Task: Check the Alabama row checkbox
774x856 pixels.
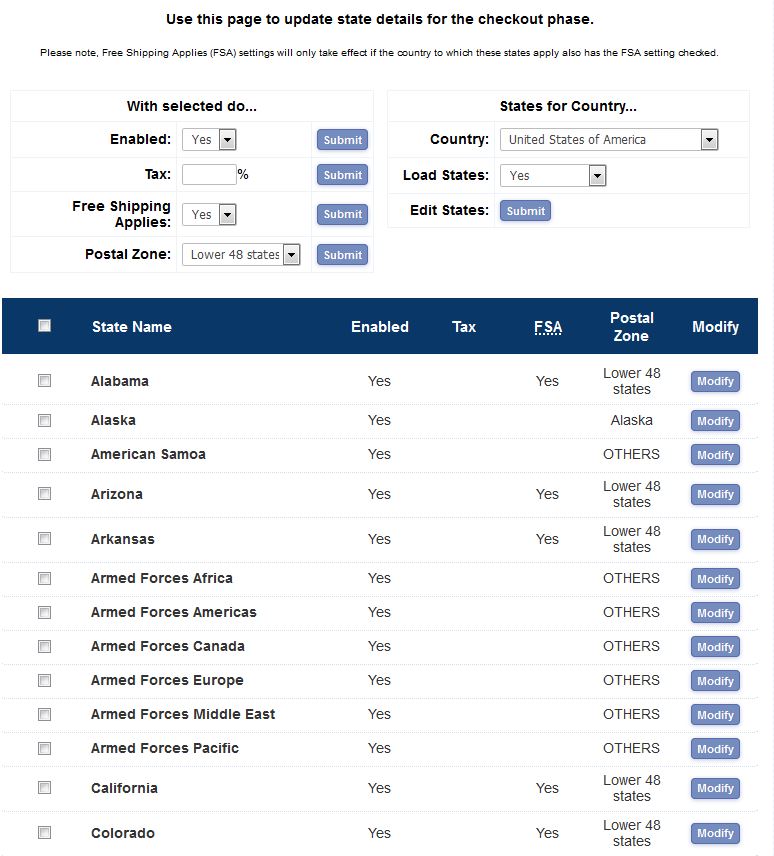Action: click(x=44, y=380)
